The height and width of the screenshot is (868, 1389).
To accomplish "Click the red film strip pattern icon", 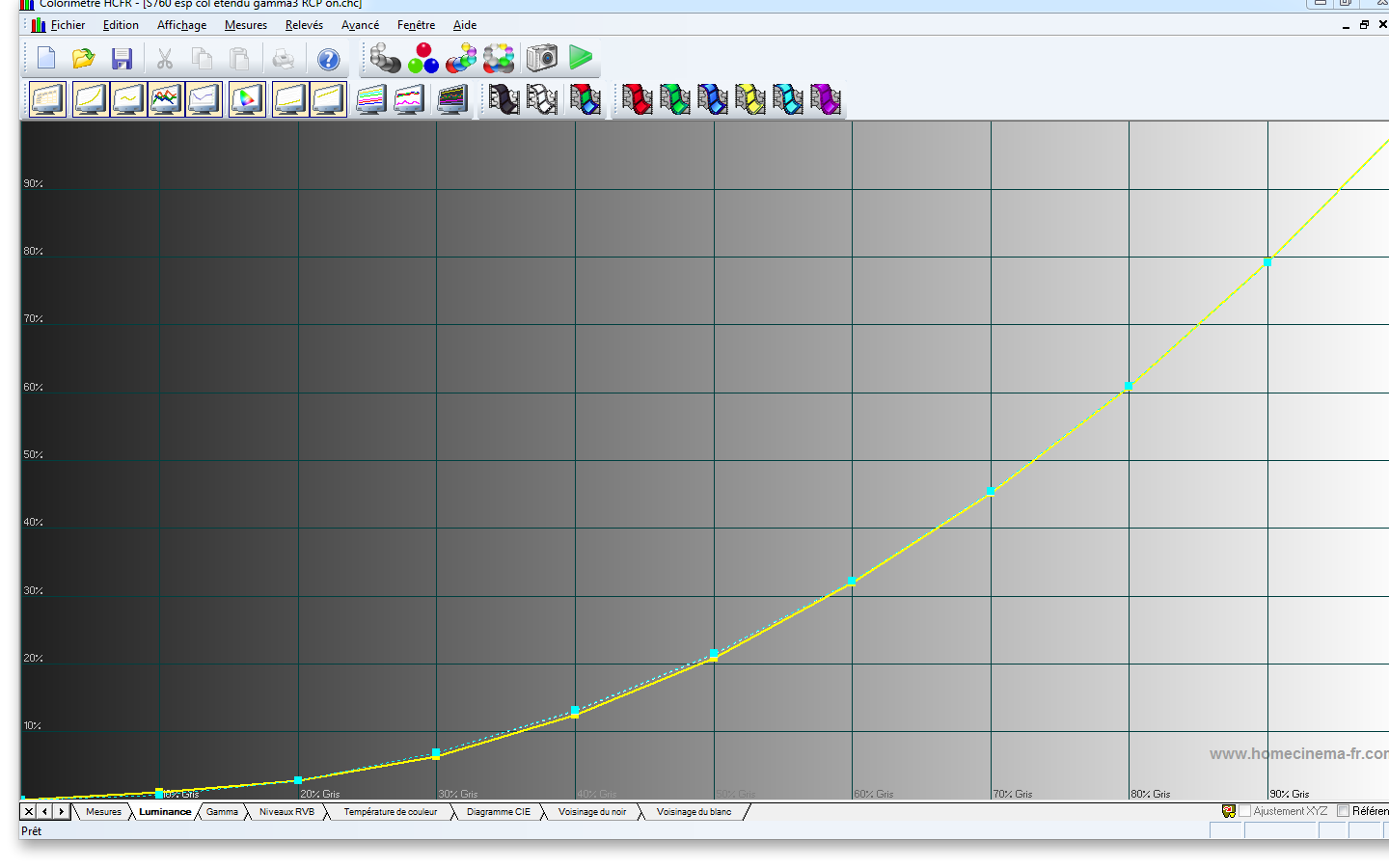I will tap(637, 99).
